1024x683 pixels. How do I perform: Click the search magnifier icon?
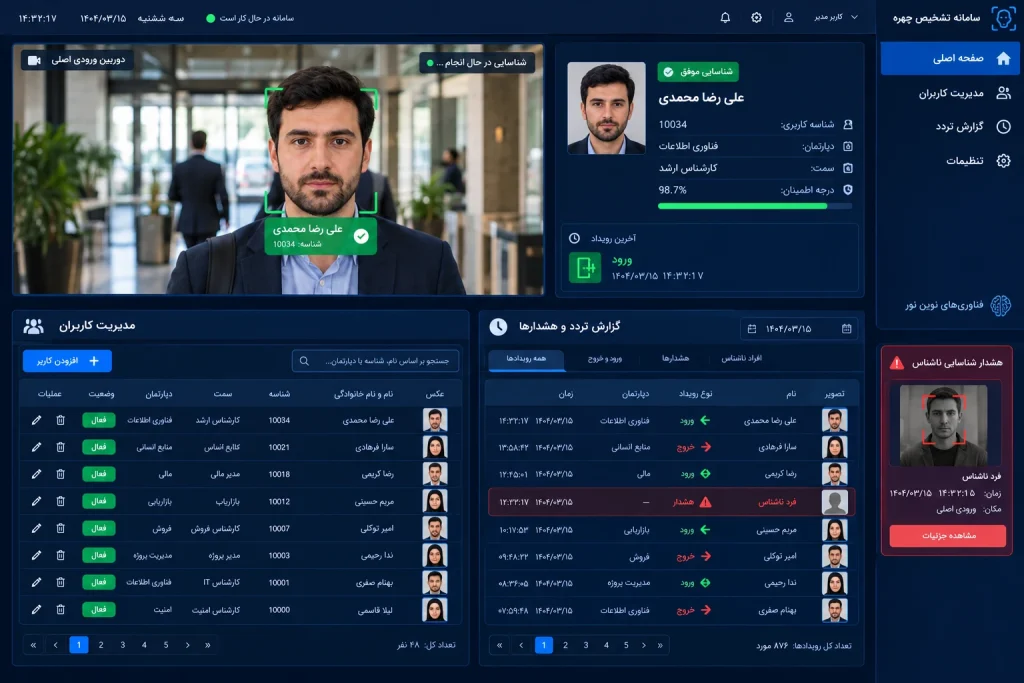pyautogui.click(x=304, y=361)
